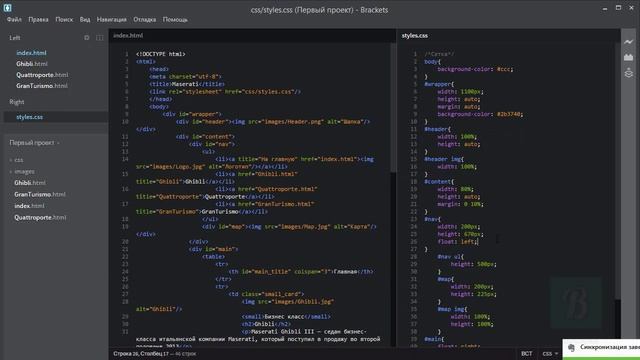Click the split view layout icon
This screenshot has width=640, height=360.
(x=100, y=38)
